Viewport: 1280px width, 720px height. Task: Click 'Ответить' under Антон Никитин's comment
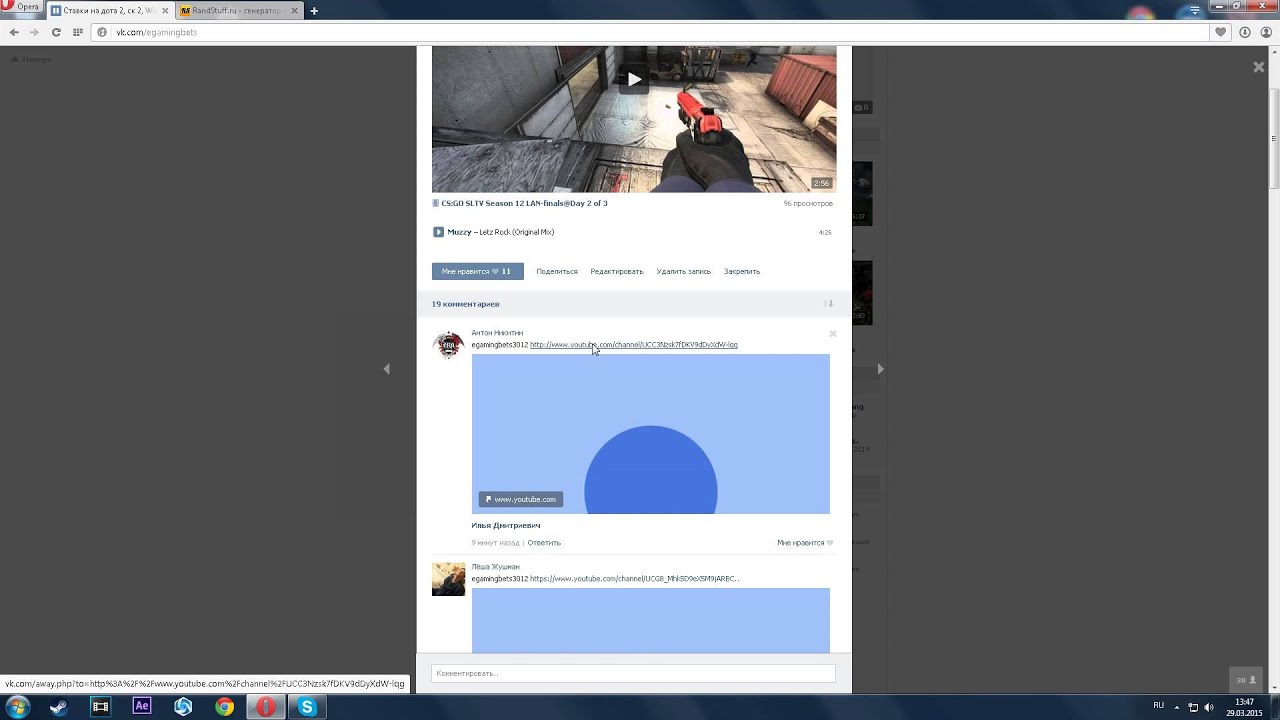coord(544,543)
